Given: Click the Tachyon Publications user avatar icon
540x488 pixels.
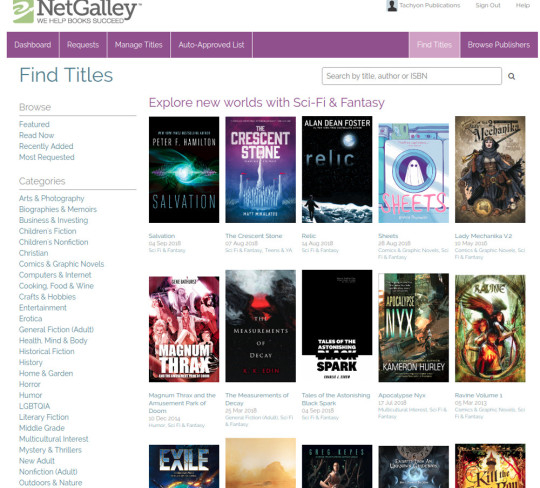Looking at the screenshot, I should pos(392,6).
